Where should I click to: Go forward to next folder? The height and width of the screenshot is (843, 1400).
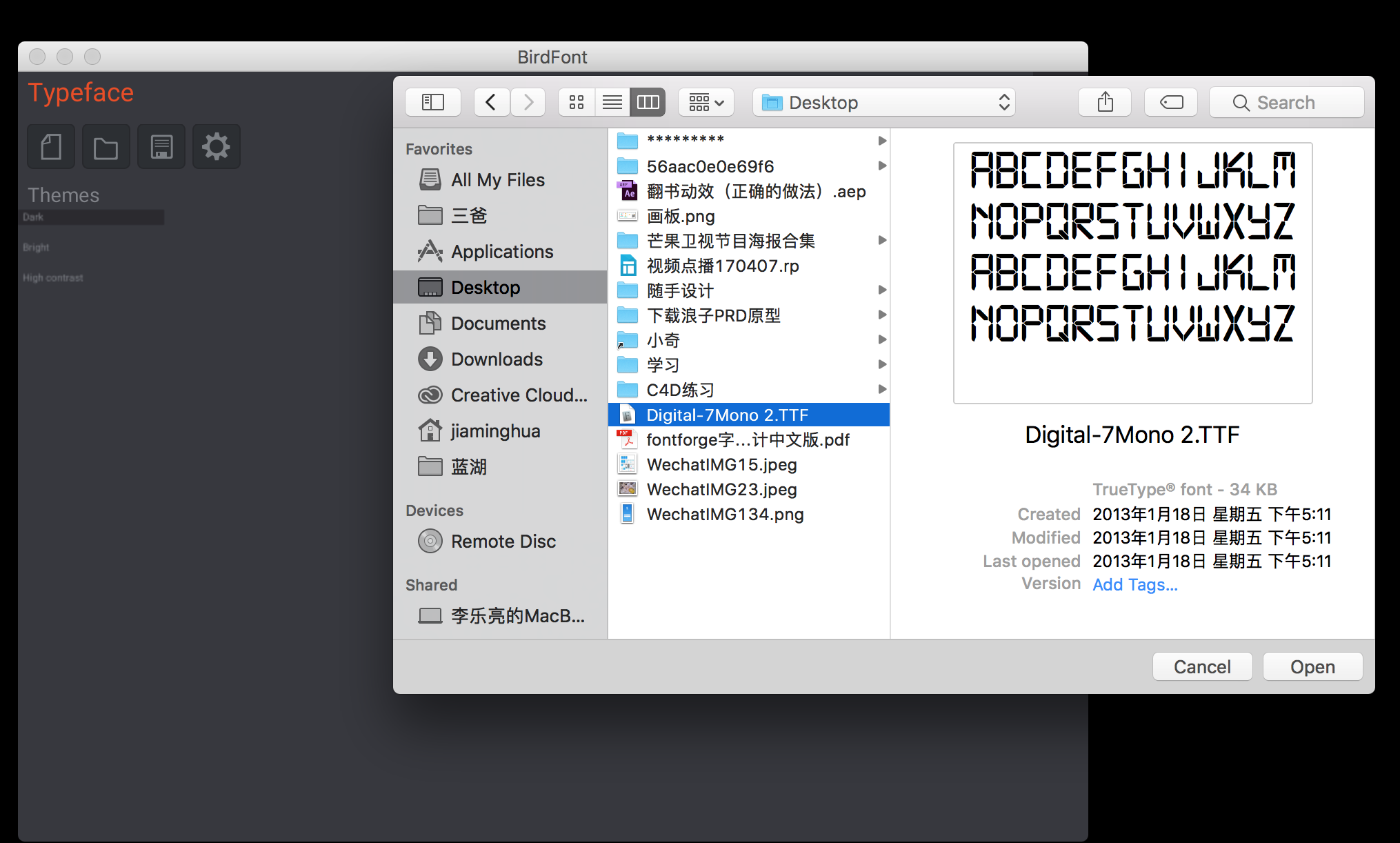(x=528, y=103)
